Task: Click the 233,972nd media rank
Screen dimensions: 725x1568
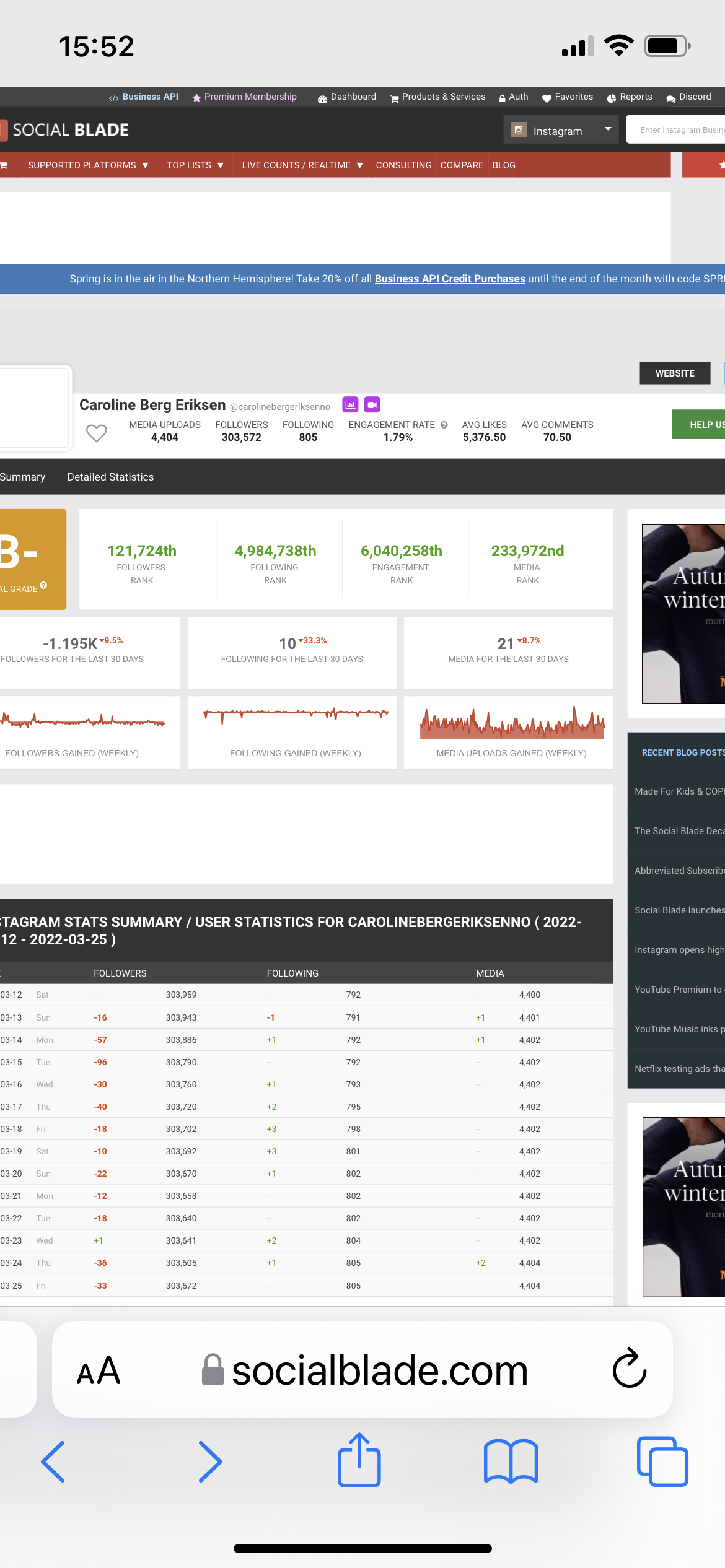Action: (528, 551)
